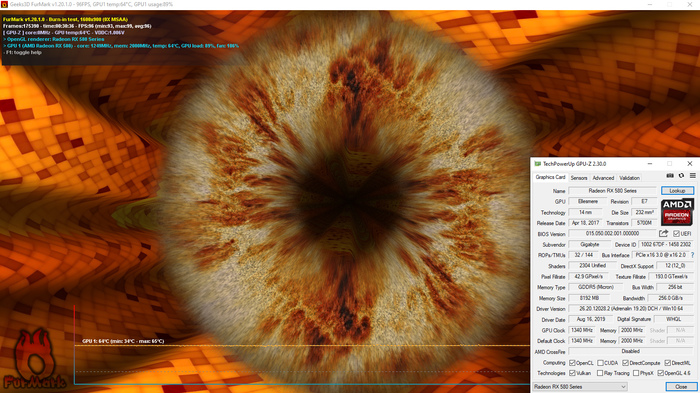
Task: Click the GPU Clock 1340 MHz value
Action: (x=582, y=330)
